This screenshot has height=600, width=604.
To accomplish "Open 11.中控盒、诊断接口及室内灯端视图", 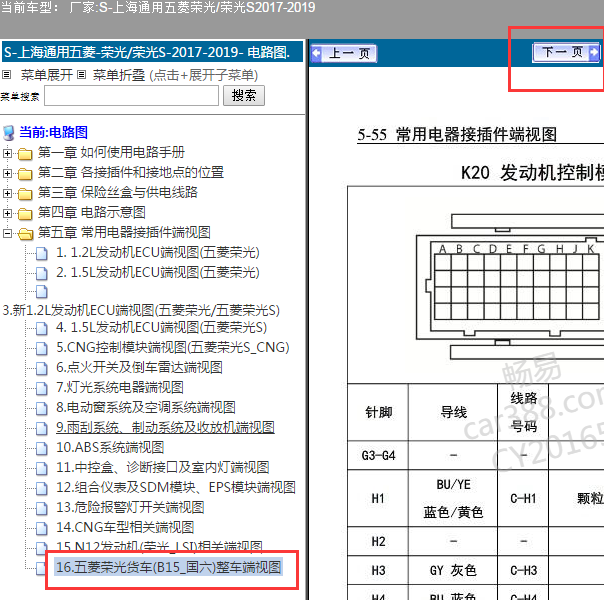I will coord(163,468).
